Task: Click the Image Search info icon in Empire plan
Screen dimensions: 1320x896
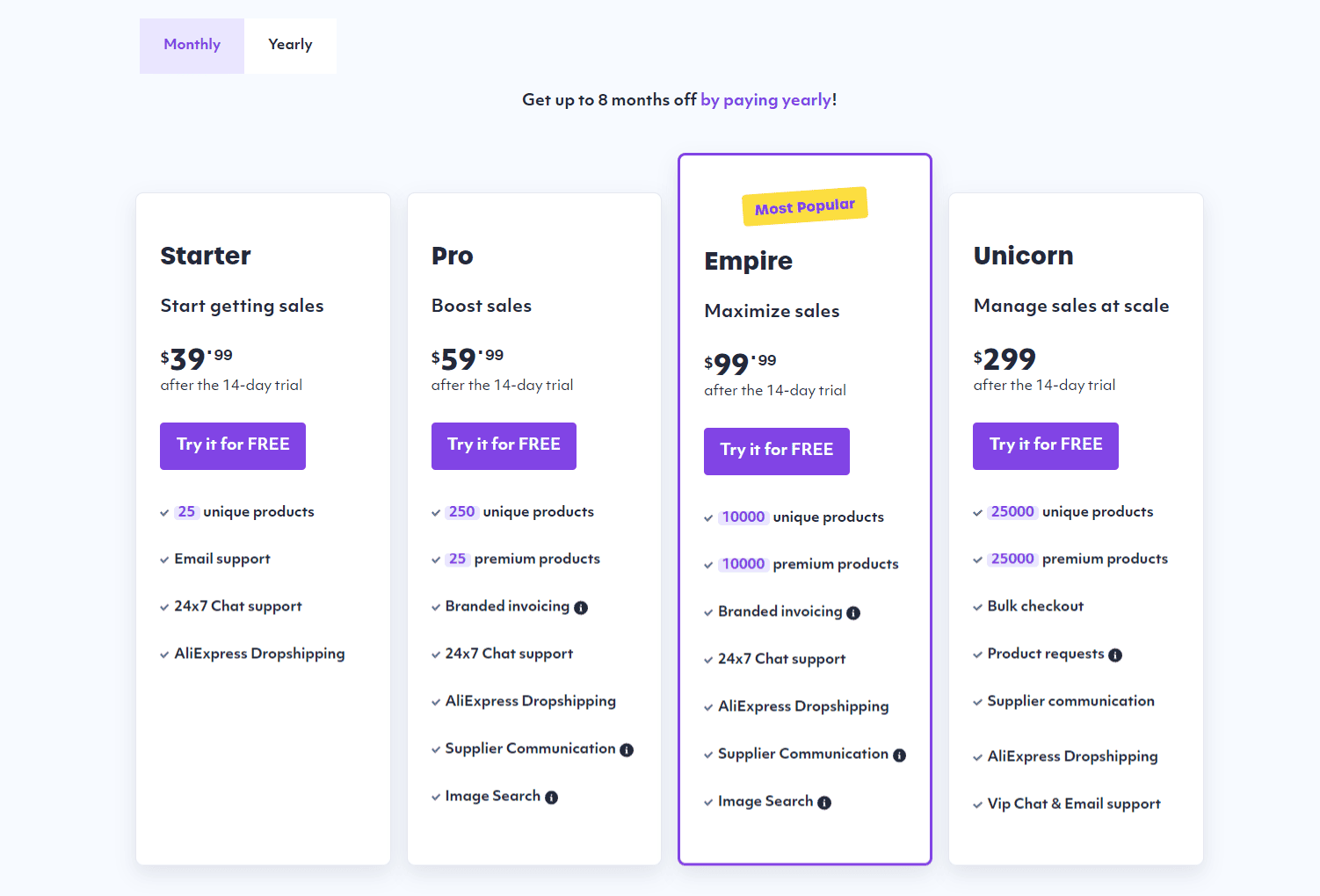Action: pyautogui.click(x=823, y=802)
